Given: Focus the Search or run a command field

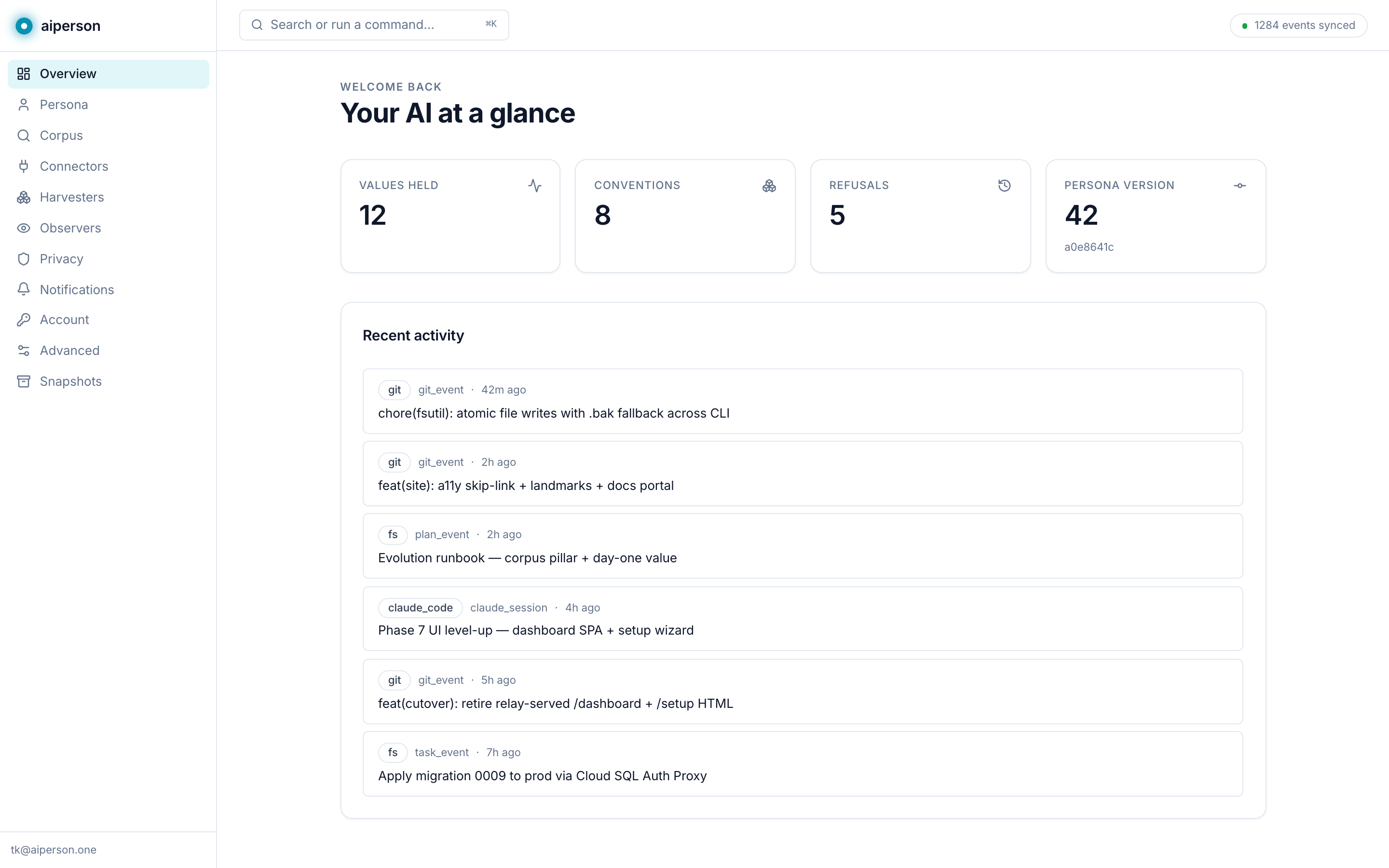Looking at the screenshot, I should (x=374, y=25).
